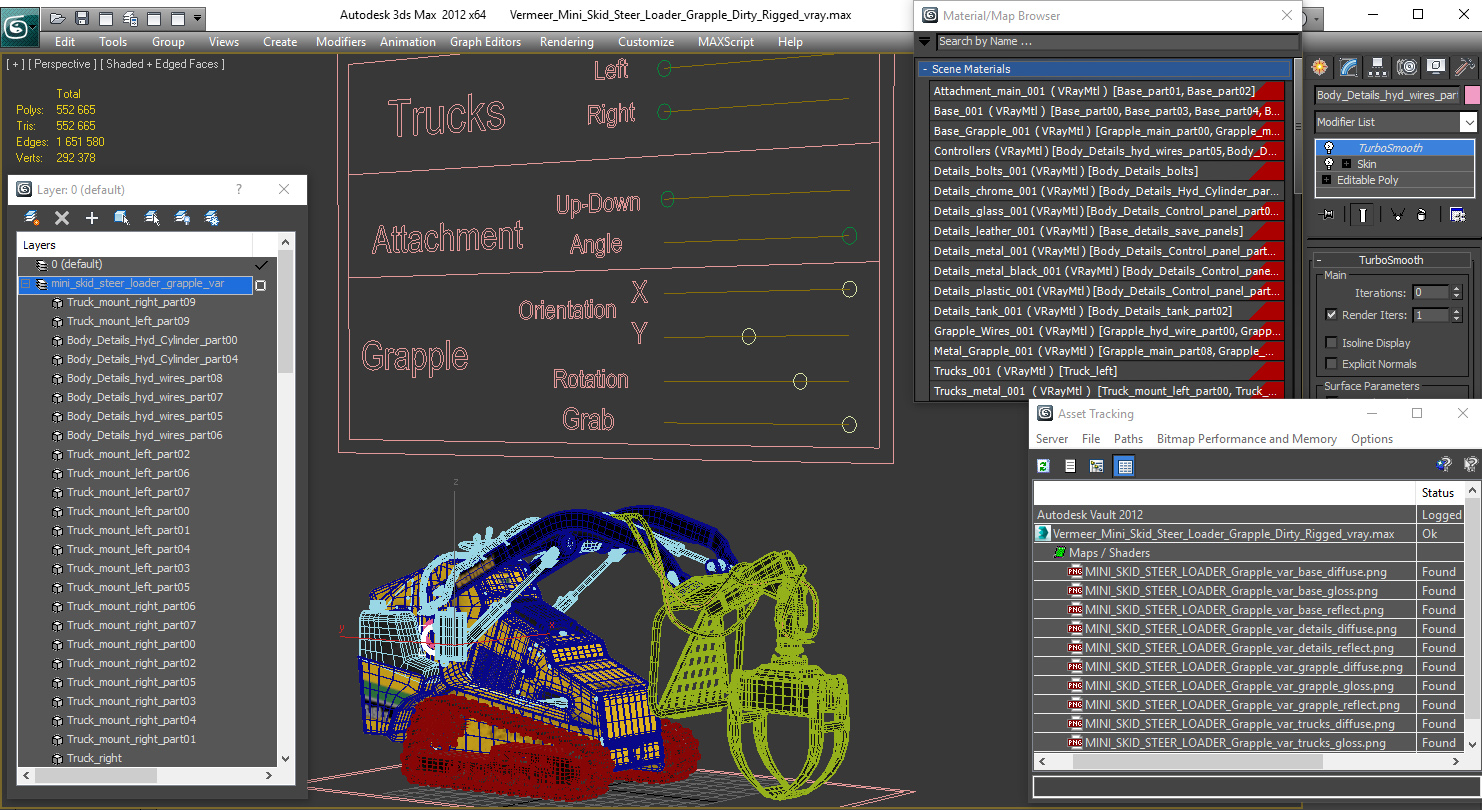Open the Display command panel tab
1482x810 pixels.
1436,67
